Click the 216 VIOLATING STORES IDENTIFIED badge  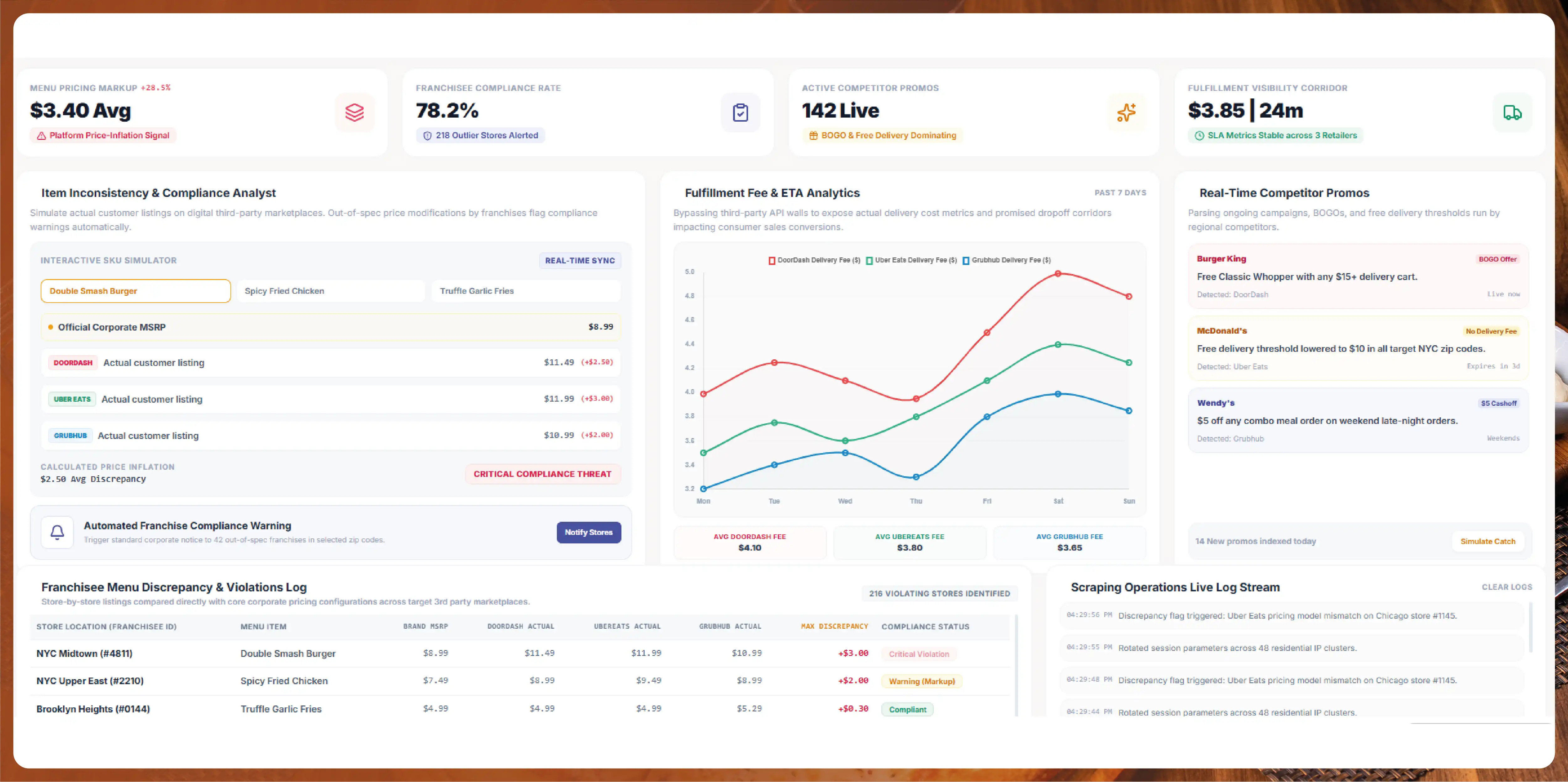click(939, 593)
